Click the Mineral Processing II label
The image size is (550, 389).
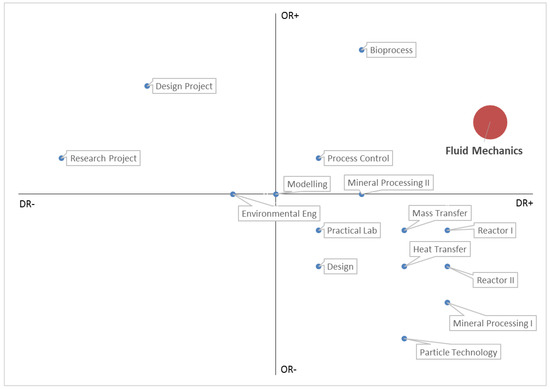pyautogui.click(x=389, y=182)
